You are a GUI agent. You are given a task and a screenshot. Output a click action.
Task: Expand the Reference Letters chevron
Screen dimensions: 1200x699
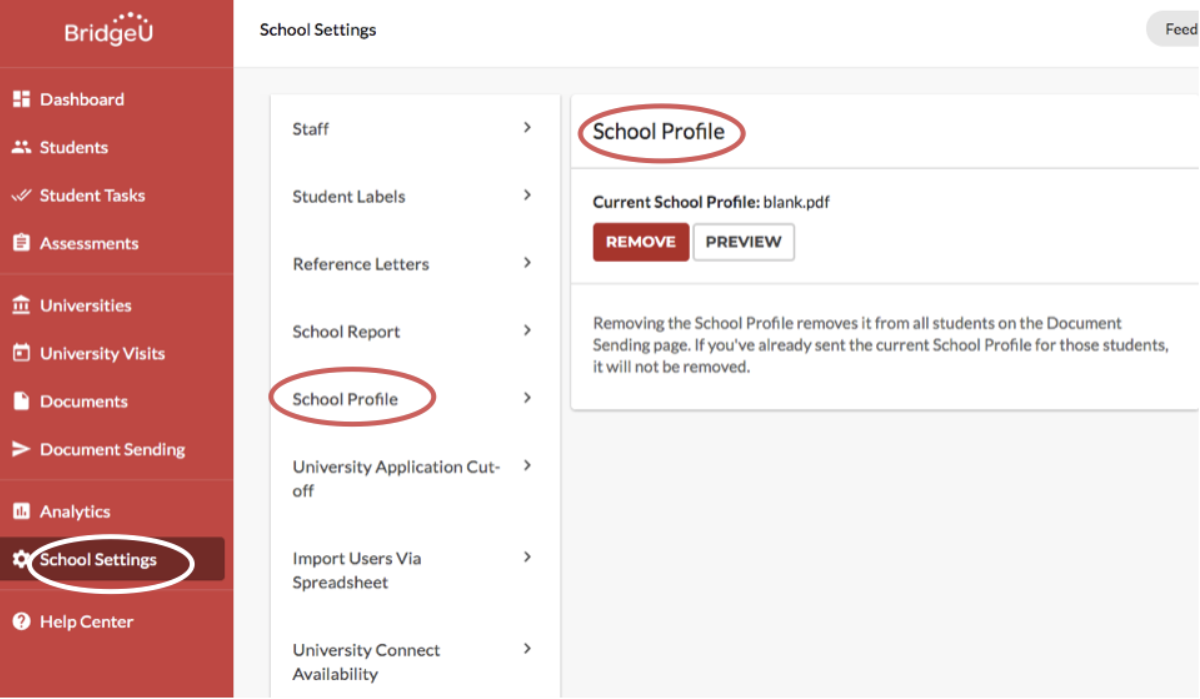[527, 263]
